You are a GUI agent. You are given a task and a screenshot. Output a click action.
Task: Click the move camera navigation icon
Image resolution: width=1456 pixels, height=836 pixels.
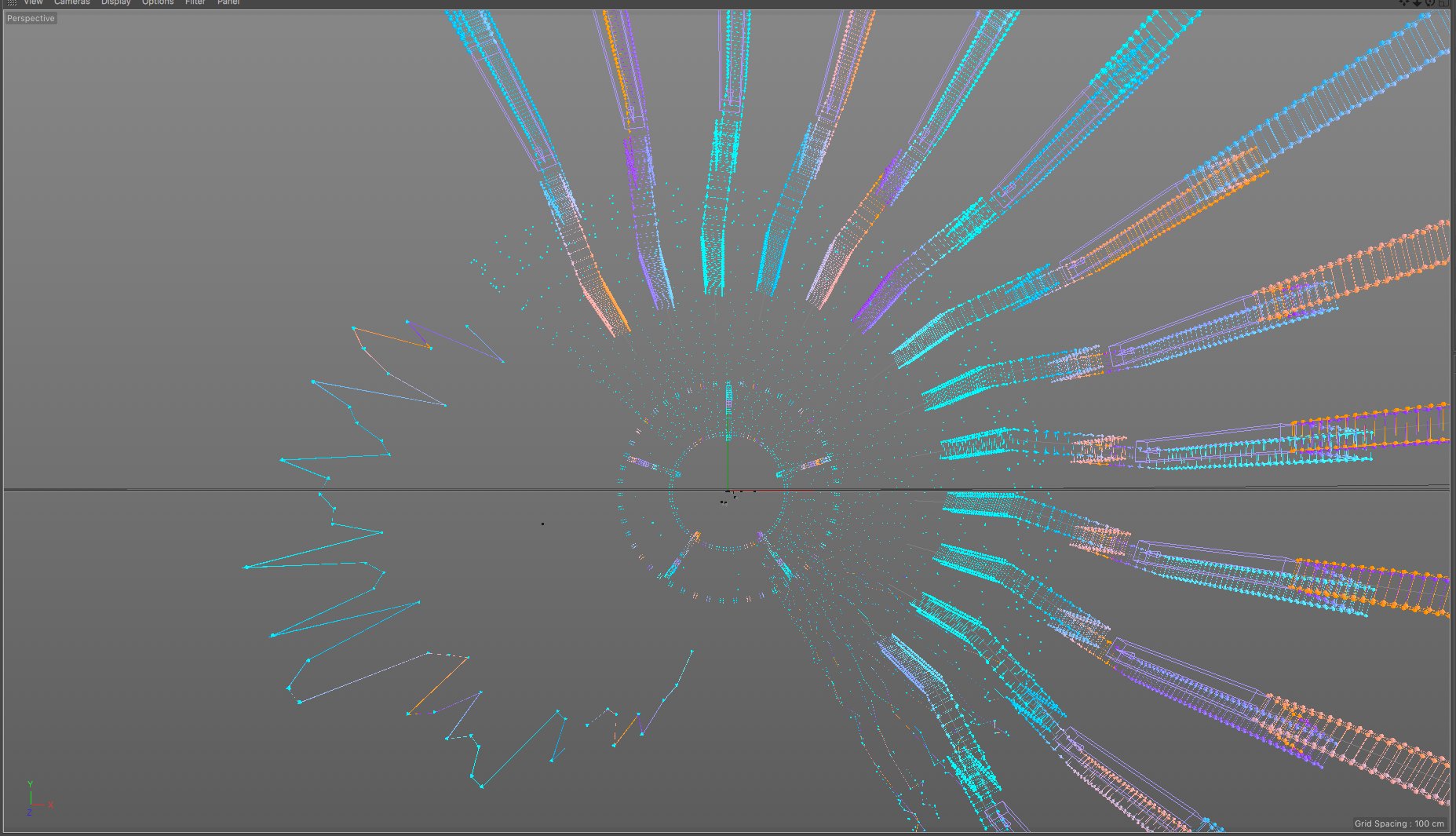point(1404,2)
